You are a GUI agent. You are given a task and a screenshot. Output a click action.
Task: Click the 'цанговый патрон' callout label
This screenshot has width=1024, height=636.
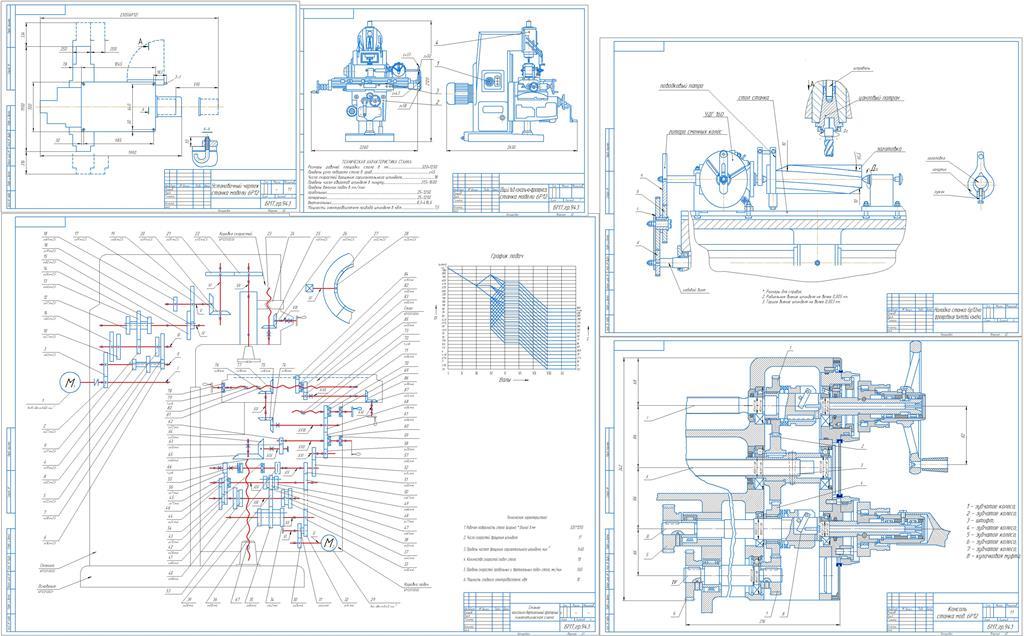tap(879, 97)
